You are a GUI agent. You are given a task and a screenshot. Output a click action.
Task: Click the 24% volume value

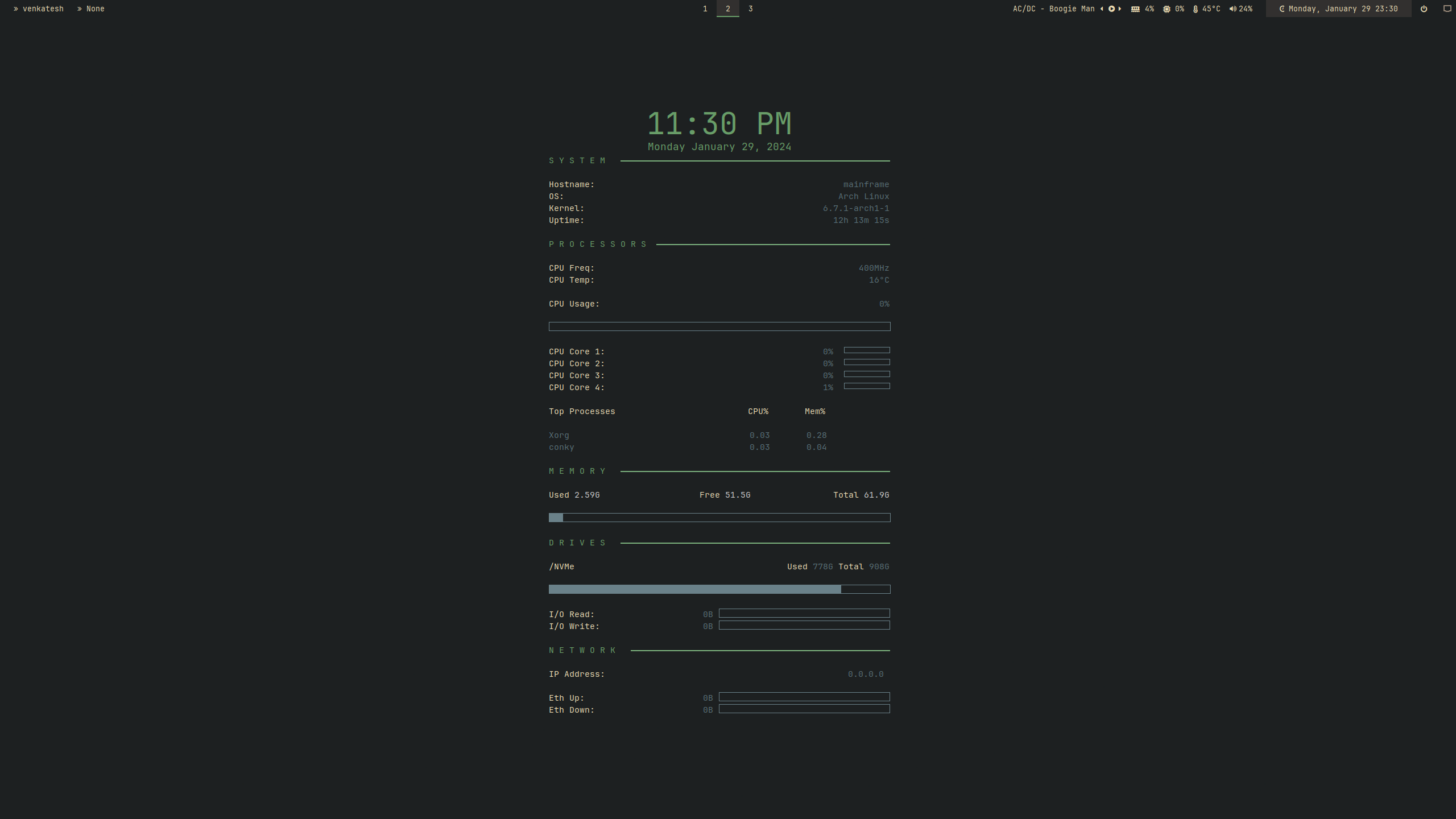(1246, 9)
